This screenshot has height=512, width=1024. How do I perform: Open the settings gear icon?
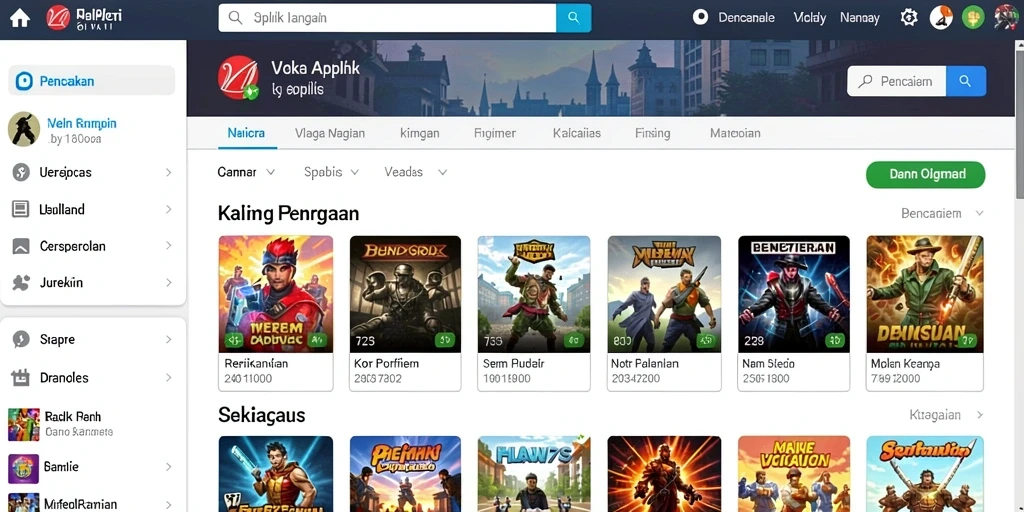(908, 18)
